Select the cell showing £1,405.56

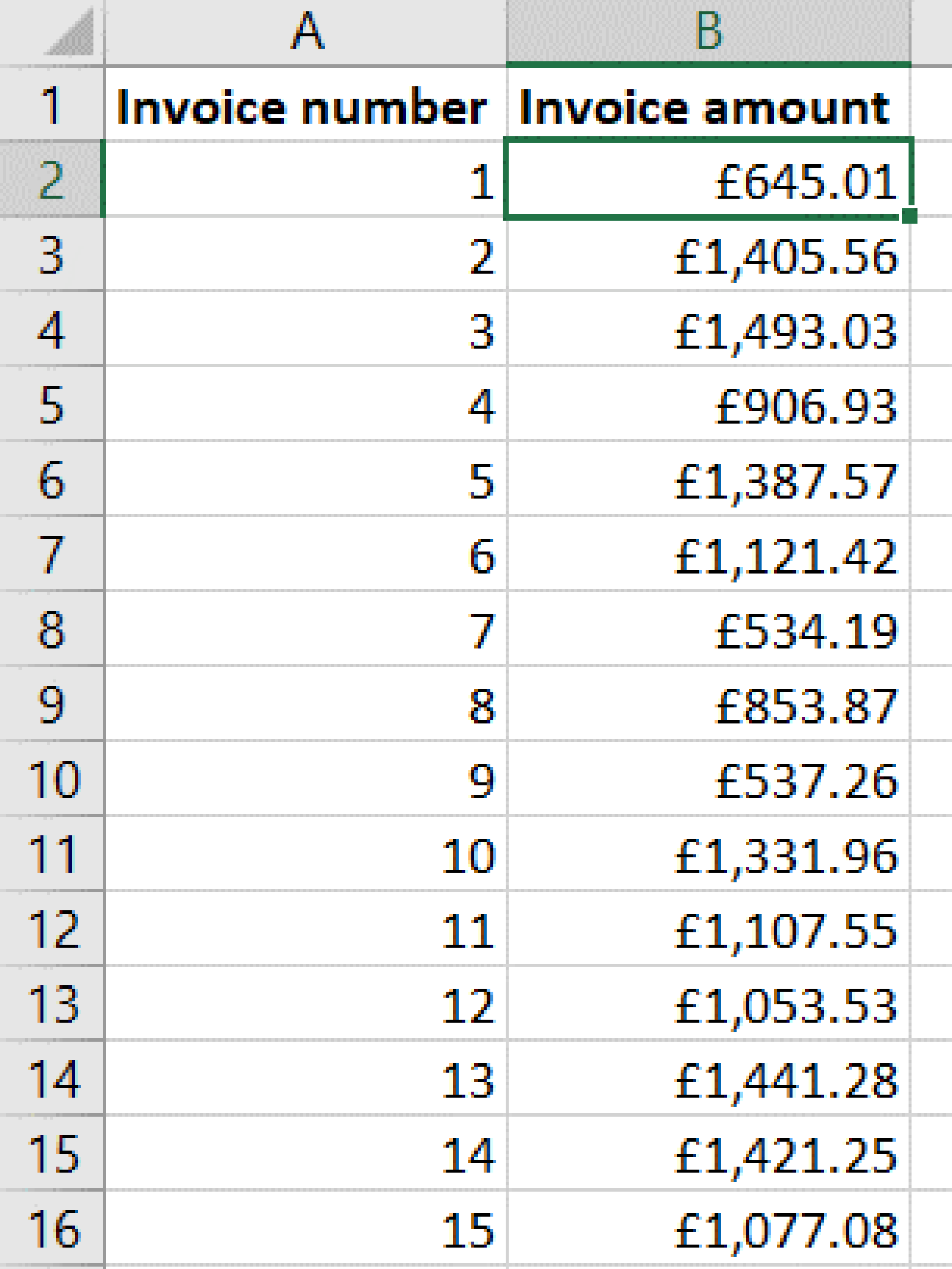tap(708, 256)
